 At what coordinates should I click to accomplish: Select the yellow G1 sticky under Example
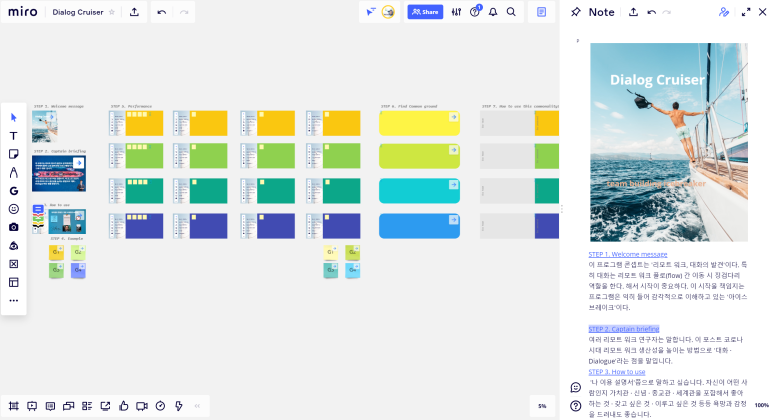coord(56,252)
